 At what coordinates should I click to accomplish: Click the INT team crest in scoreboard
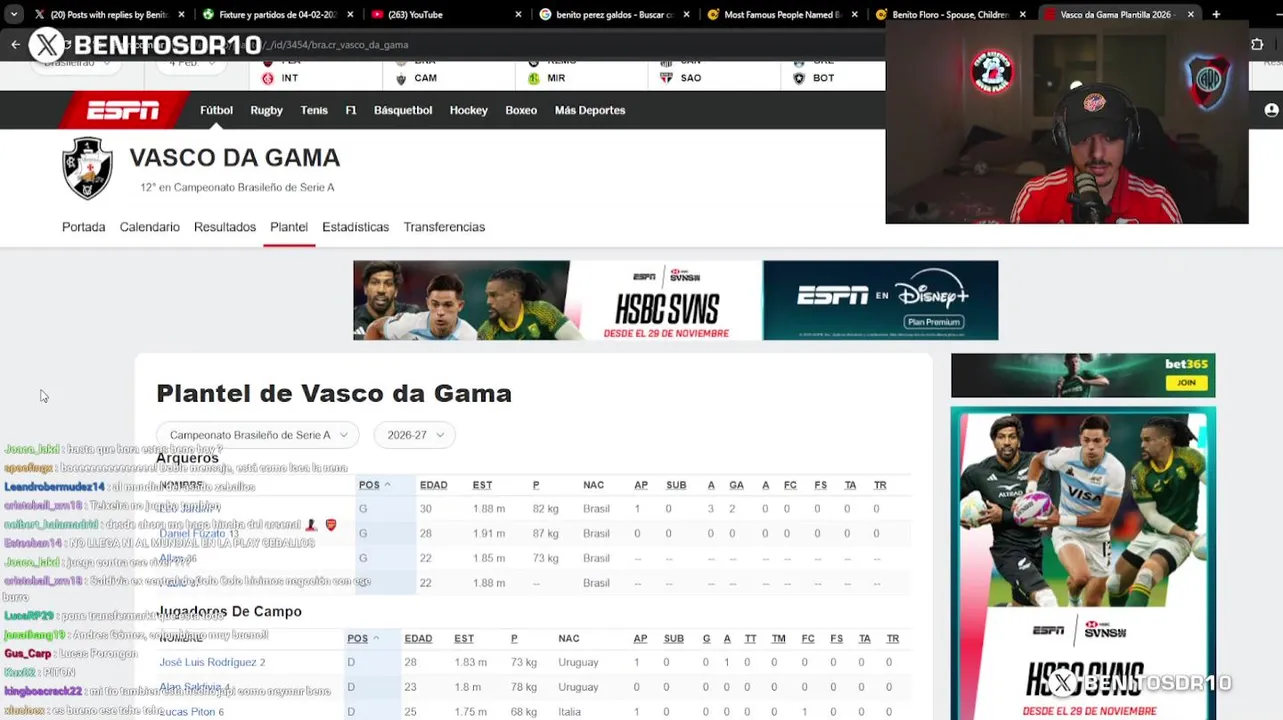pos(267,78)
